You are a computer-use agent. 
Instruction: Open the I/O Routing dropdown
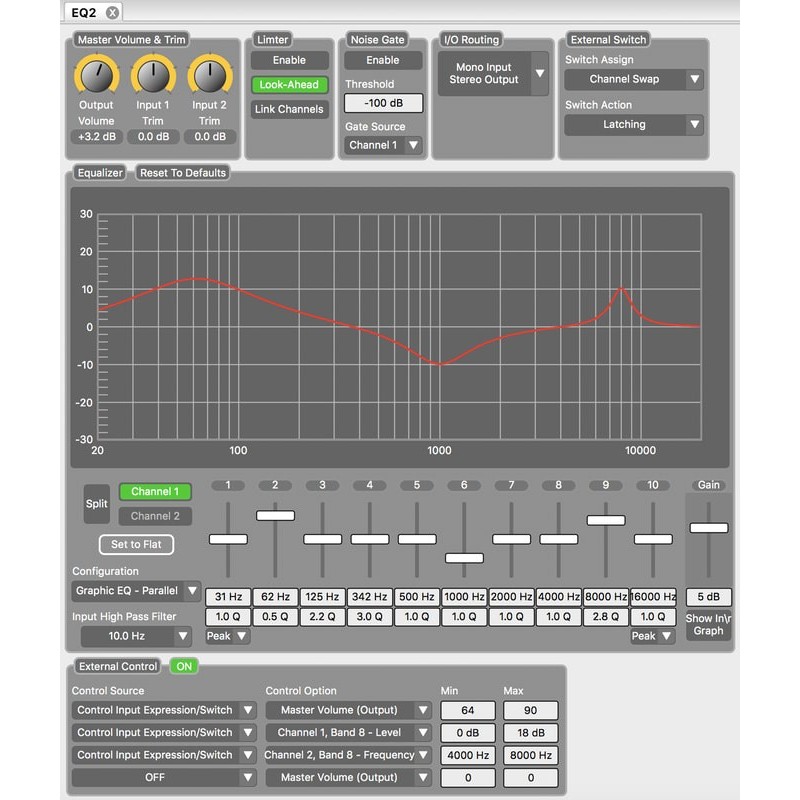[490, 75]
